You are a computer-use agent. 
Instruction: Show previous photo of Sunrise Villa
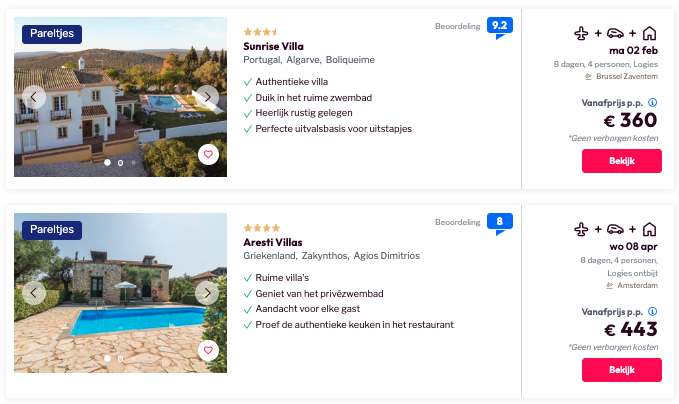point(35,97)
